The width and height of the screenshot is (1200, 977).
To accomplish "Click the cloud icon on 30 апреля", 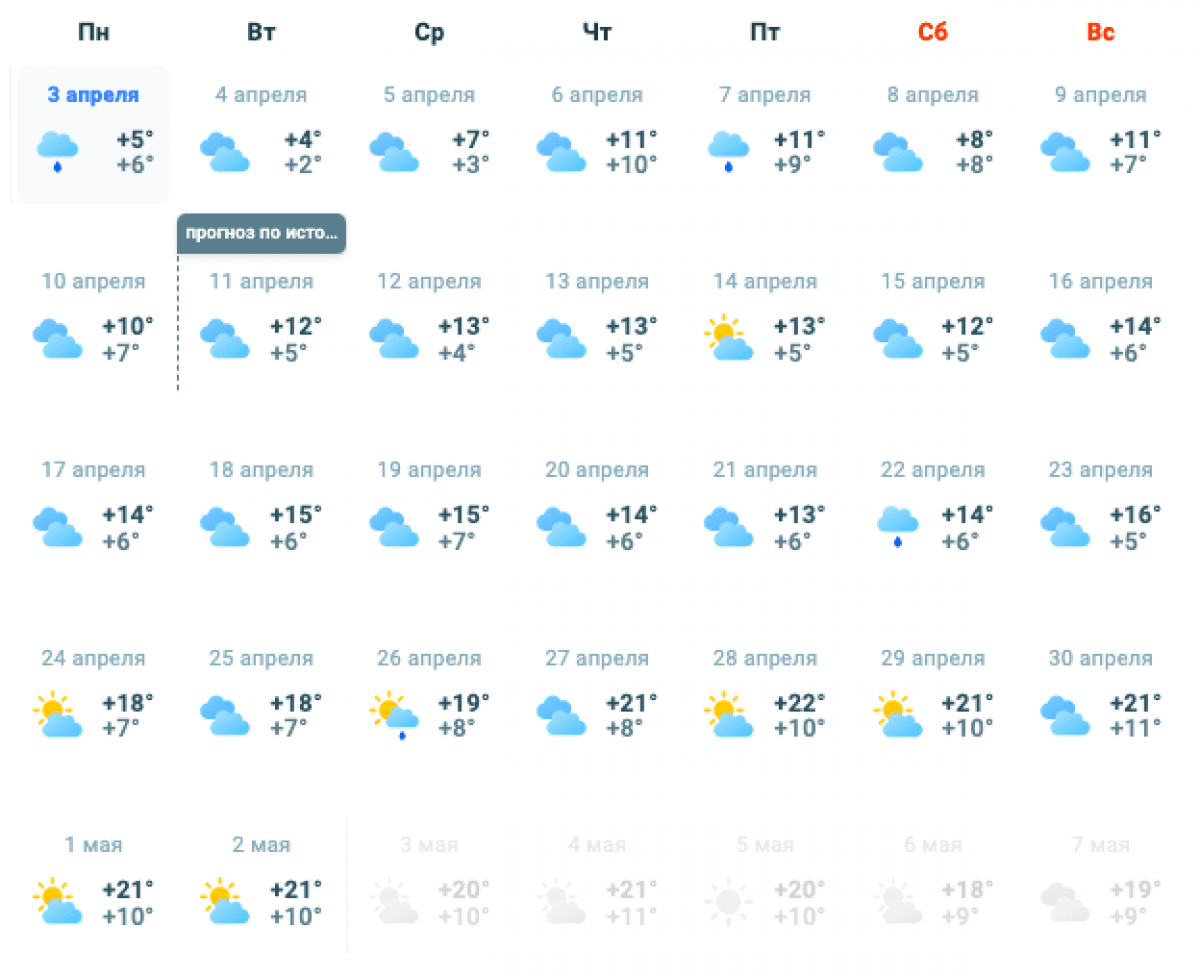I will coord(1065,715).
